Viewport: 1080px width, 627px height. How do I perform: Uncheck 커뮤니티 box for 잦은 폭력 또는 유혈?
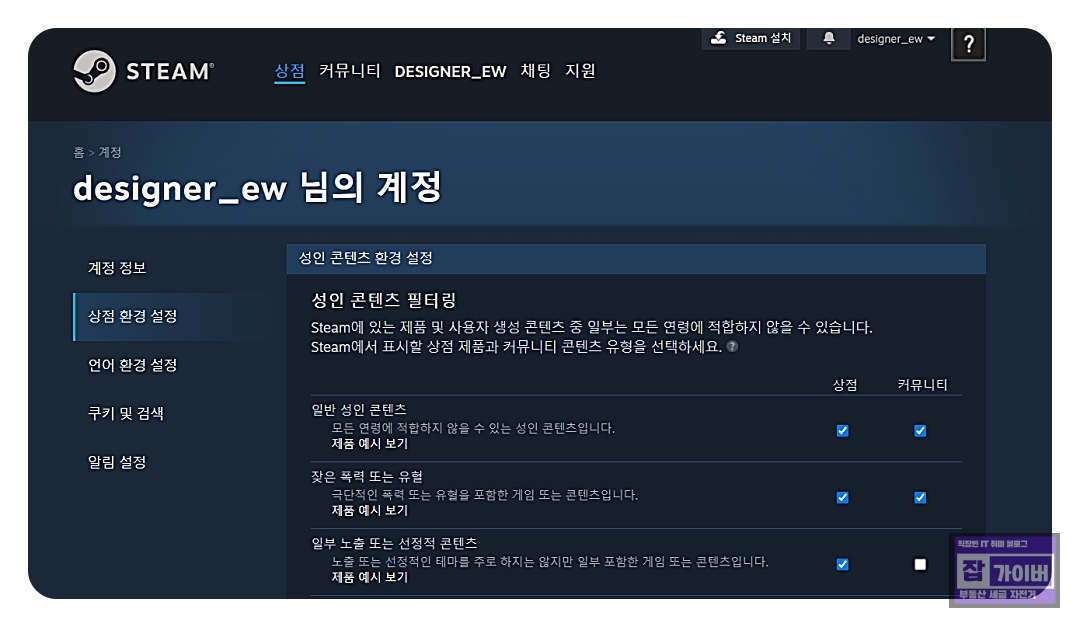[920, 497]
